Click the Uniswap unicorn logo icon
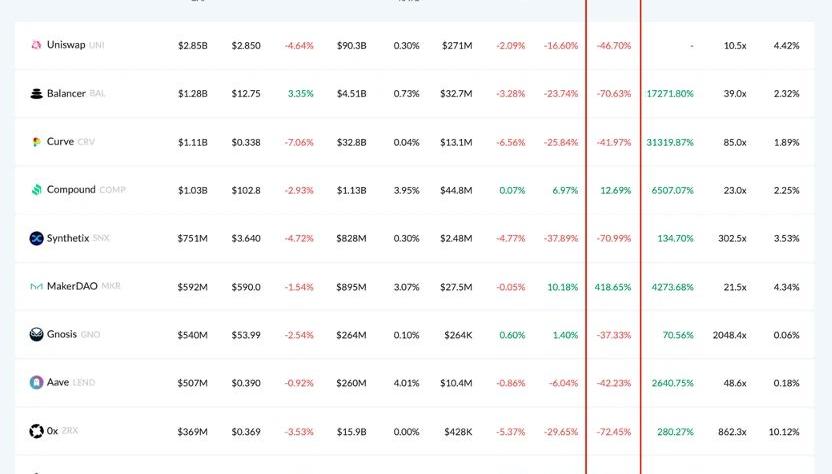 click(36, 45)
